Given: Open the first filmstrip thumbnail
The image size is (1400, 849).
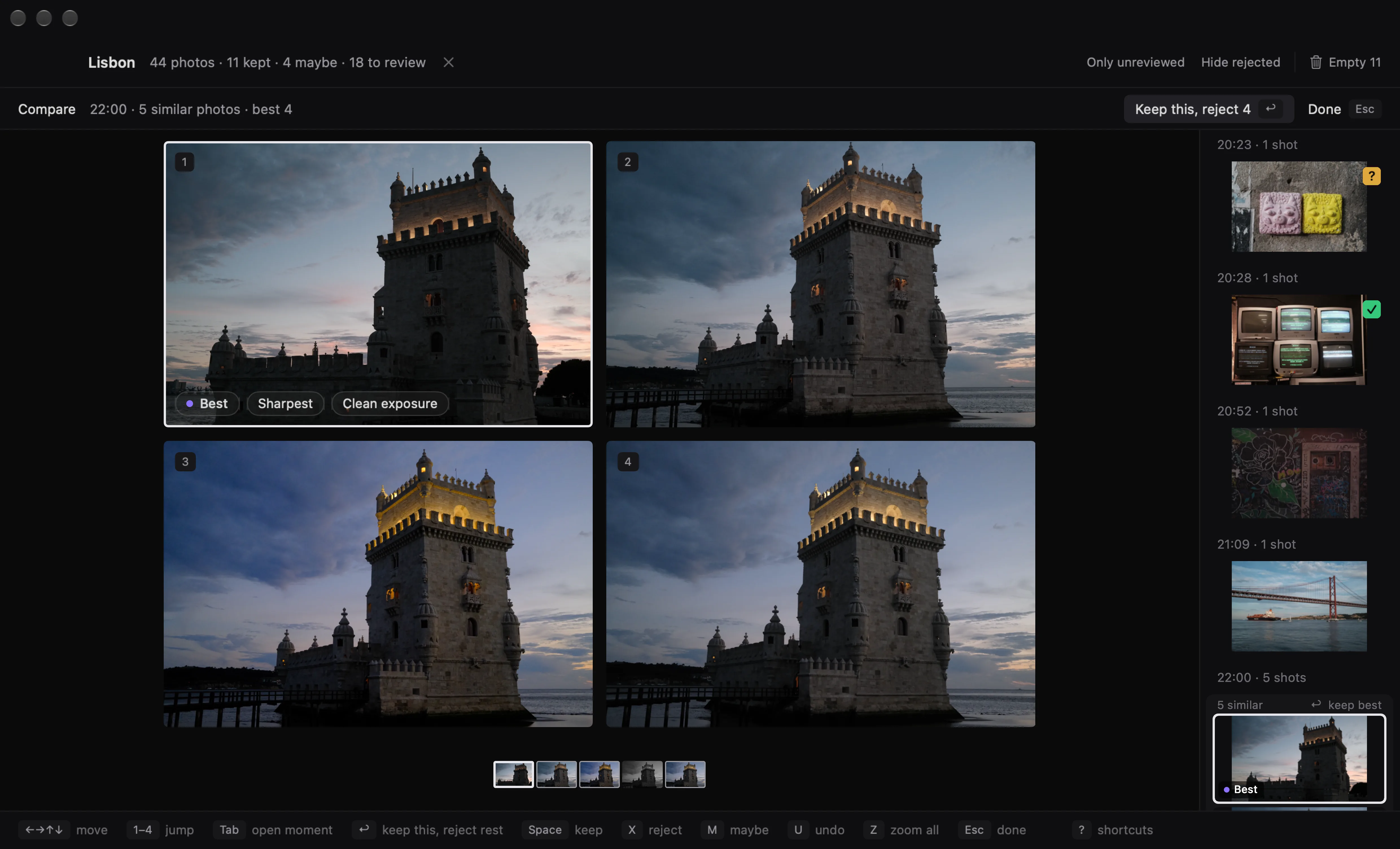Looking at the screenshot, I should tap(514, 774).
